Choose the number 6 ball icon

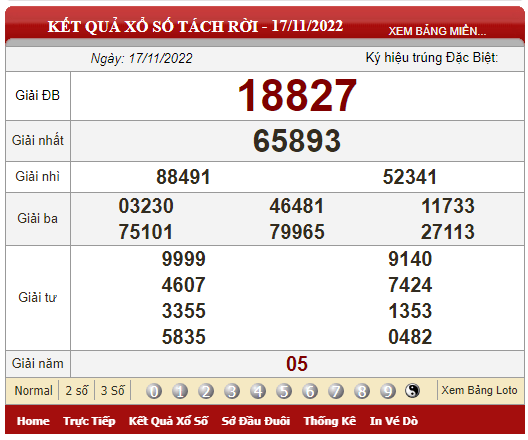pyautogui.click(x=310, y=391)
